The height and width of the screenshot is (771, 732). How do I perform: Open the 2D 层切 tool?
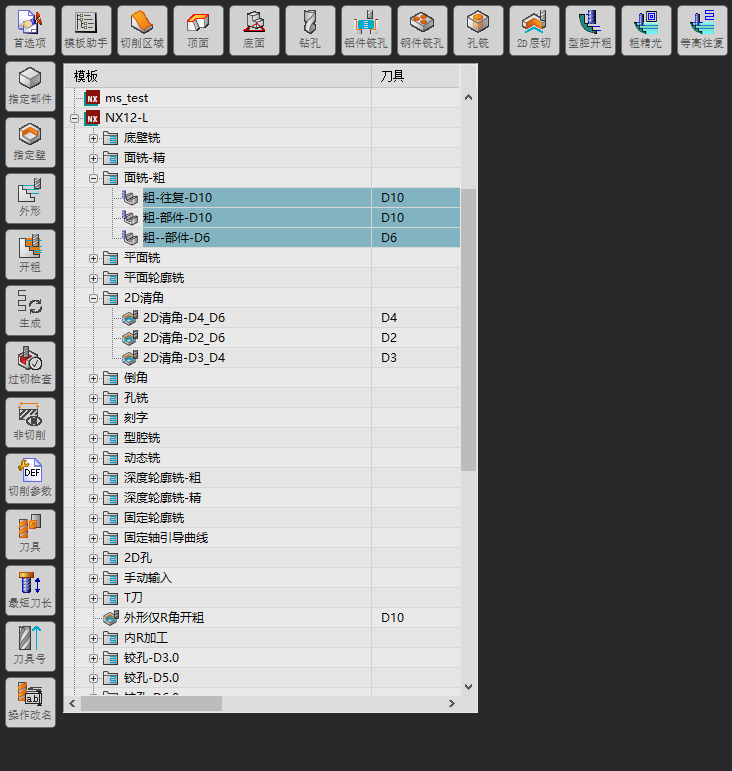point(534,30)
